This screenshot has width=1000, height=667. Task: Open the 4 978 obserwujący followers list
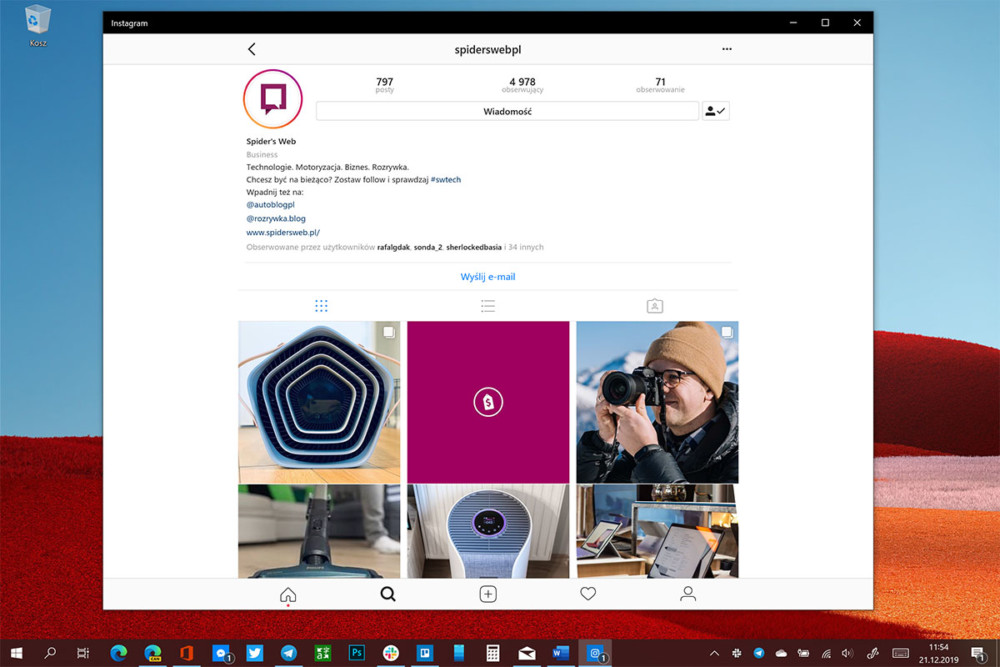coord(522,85)
